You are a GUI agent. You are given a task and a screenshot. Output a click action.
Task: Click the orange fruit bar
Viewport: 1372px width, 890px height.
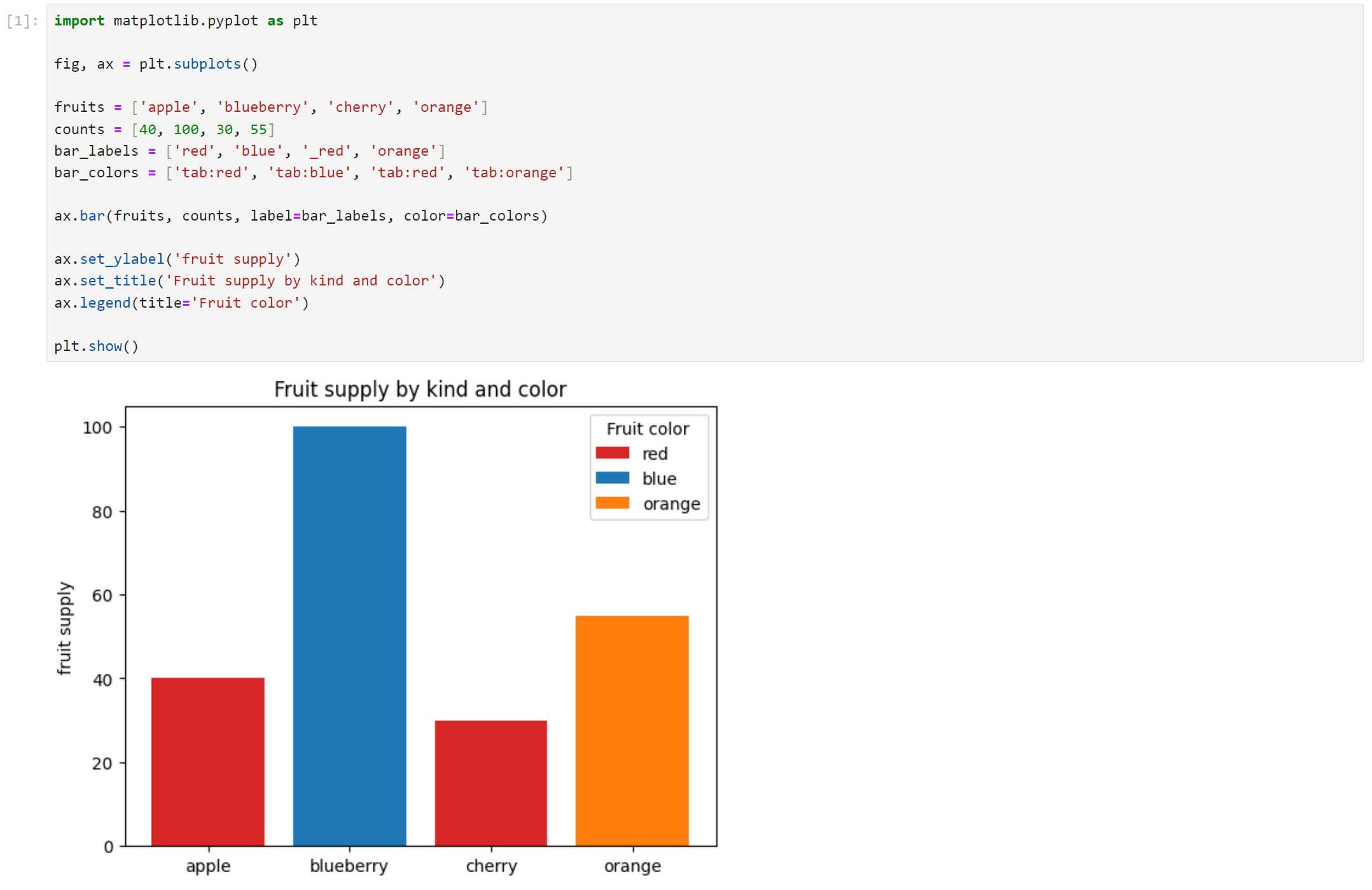coord(632,730)
